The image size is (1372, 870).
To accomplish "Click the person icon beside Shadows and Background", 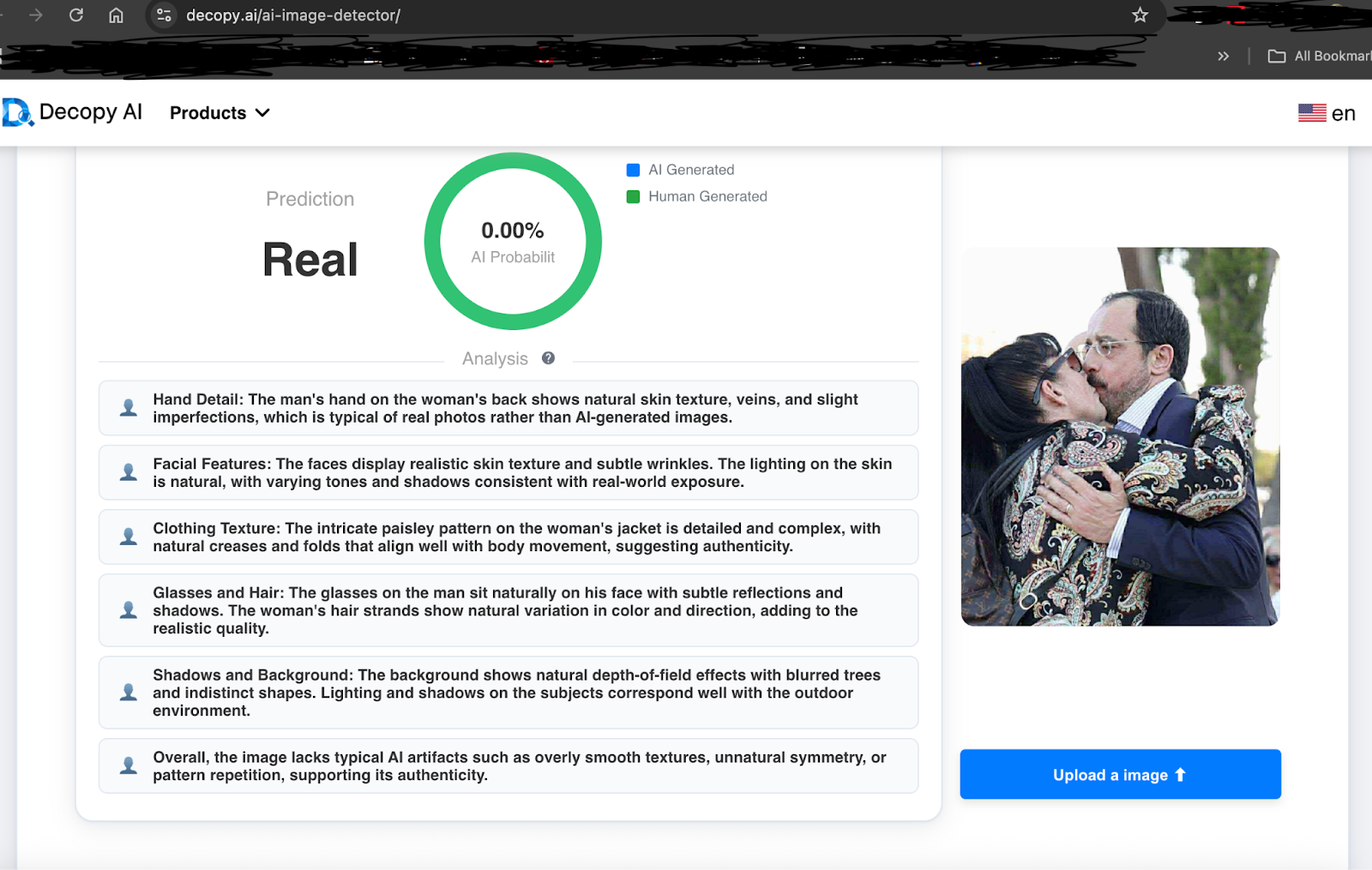I will (129, 693).
